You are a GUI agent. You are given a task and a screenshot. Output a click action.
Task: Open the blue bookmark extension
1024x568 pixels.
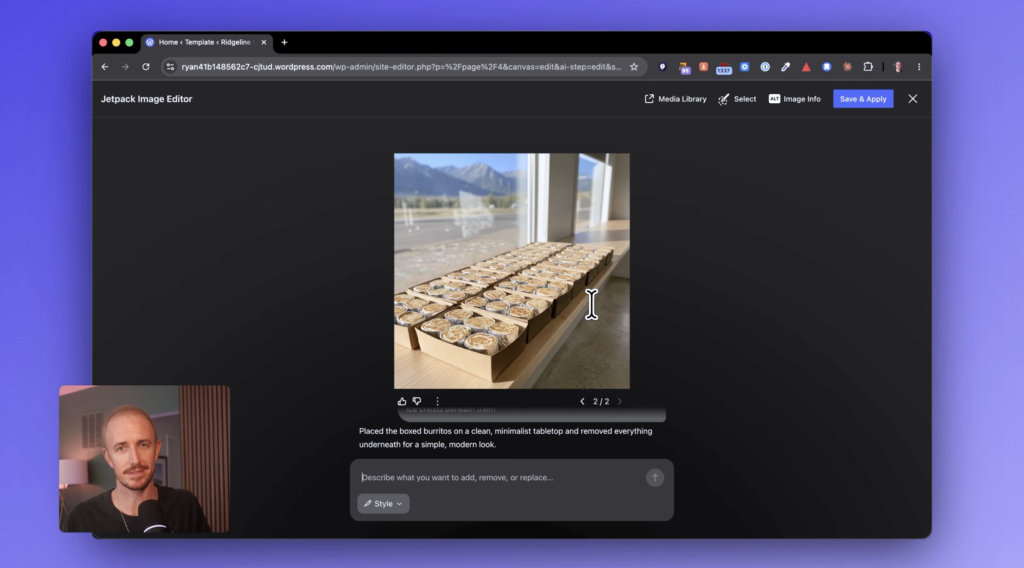(x=826, y=67)
